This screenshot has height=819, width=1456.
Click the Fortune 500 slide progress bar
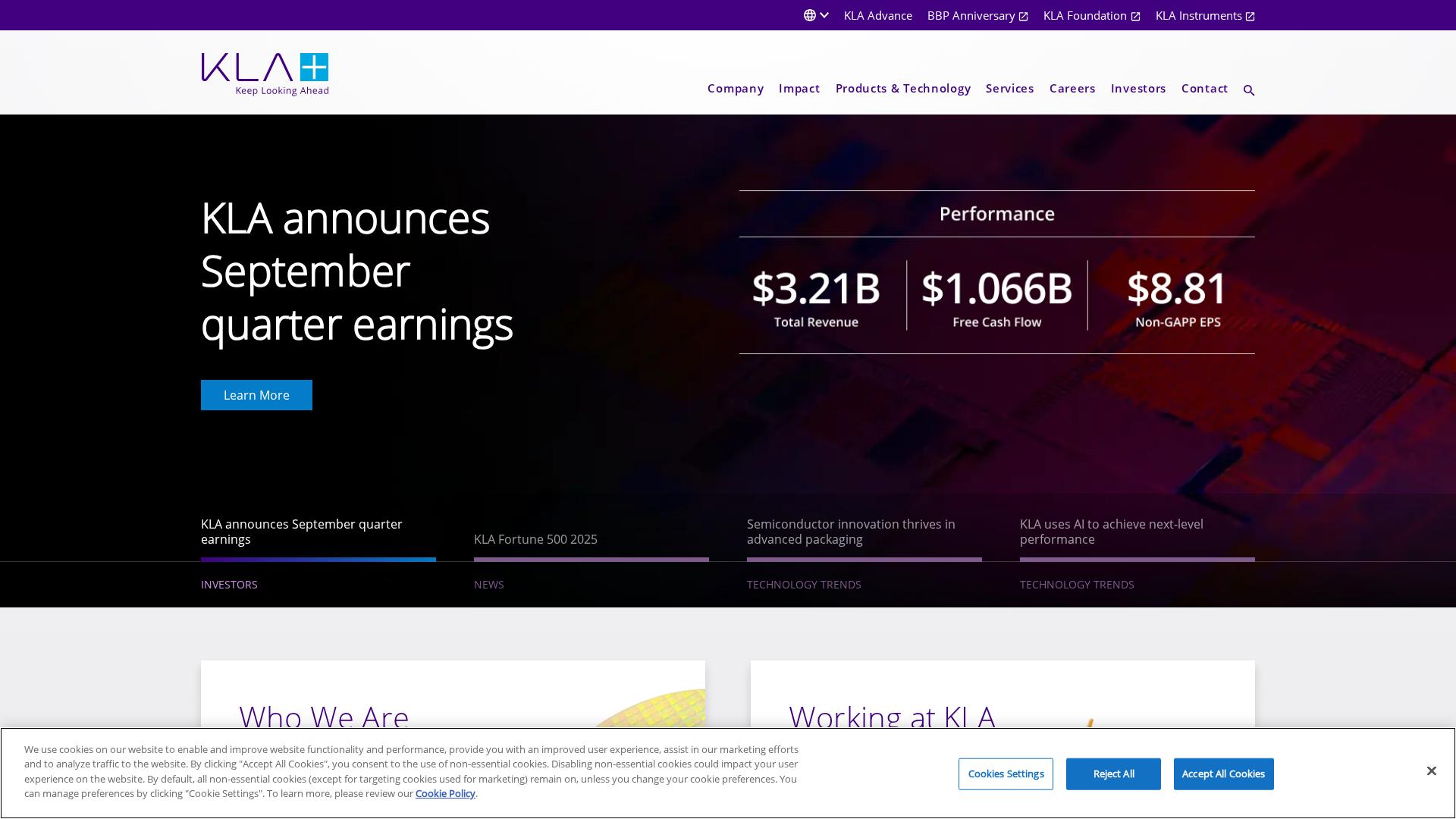click(x=591, y=560)
